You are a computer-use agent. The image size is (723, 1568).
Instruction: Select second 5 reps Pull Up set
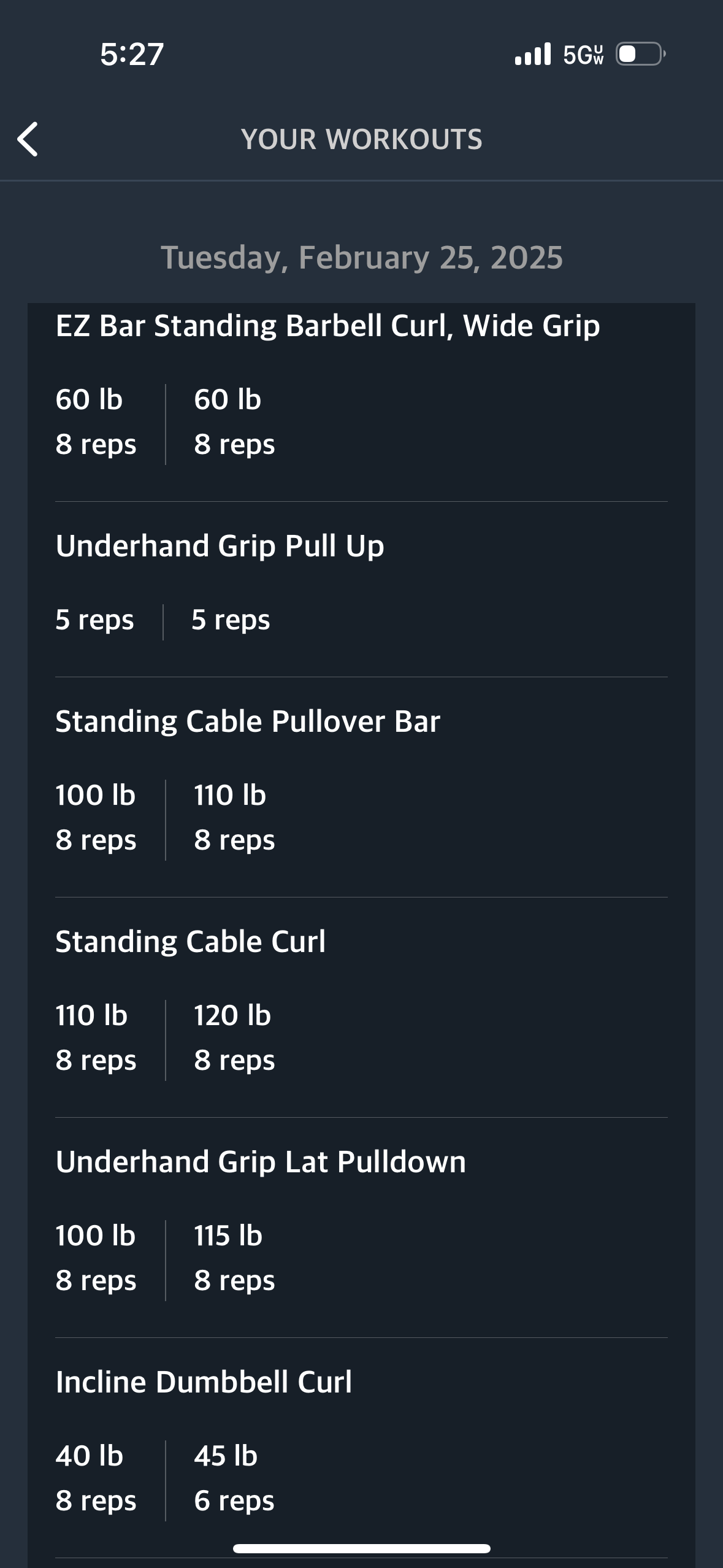point(231,620)
